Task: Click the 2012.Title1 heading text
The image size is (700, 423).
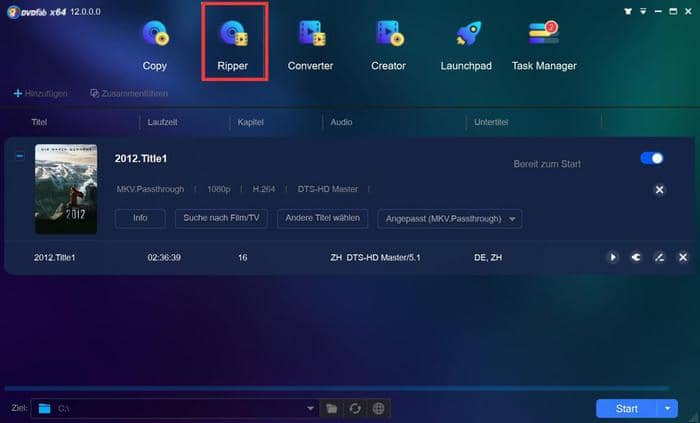Action: tap(141, 158)
